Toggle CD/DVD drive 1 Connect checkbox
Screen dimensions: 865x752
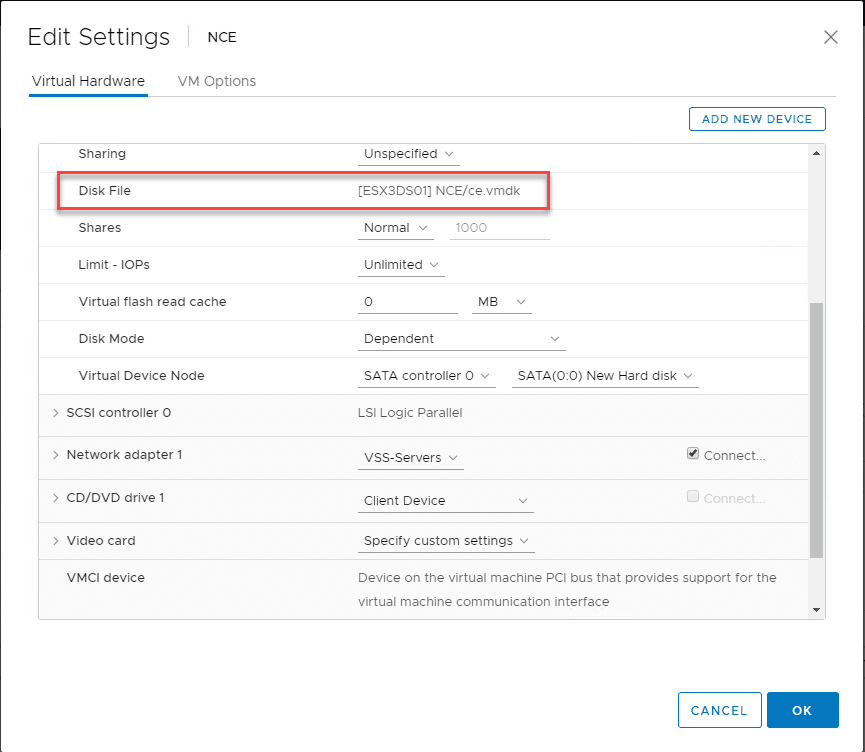coord(693,497)
